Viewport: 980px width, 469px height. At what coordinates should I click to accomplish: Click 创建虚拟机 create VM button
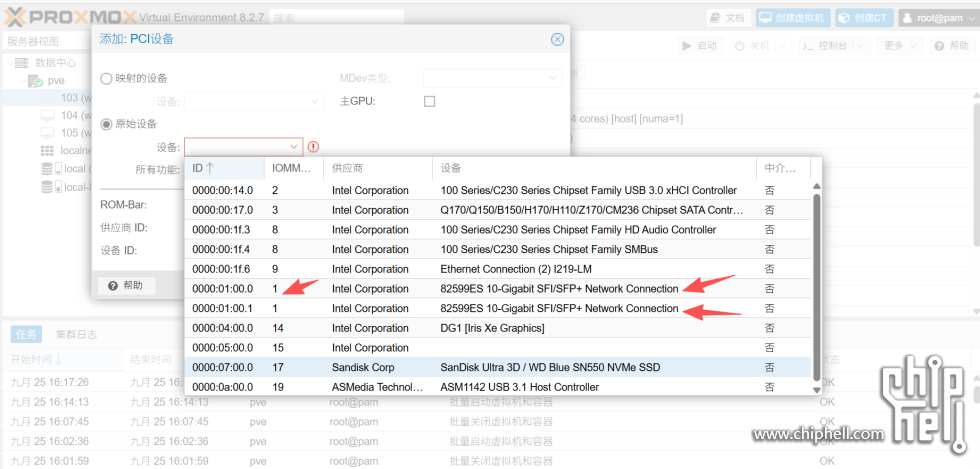coord(794,18)
